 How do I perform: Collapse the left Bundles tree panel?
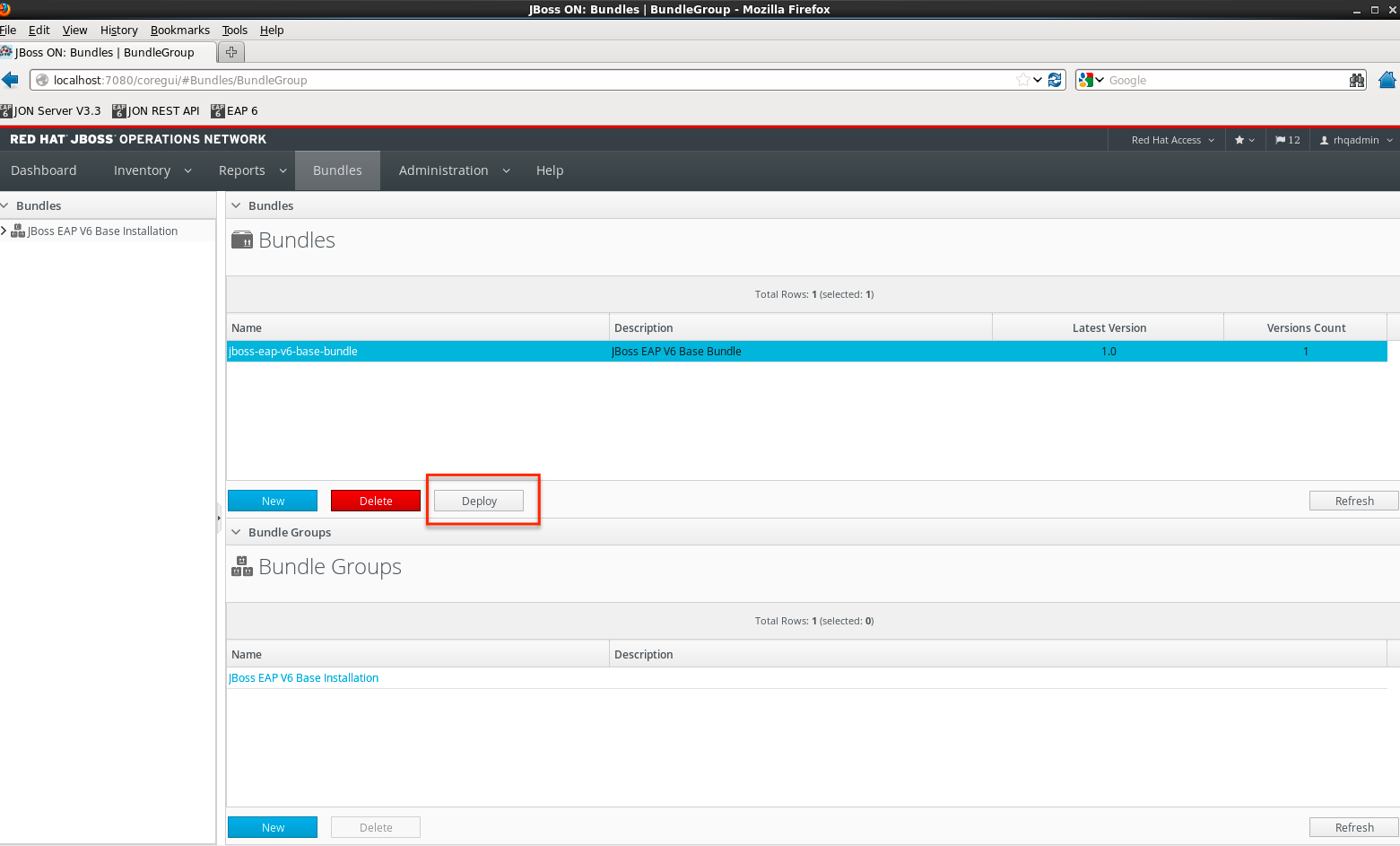(4, 205)
